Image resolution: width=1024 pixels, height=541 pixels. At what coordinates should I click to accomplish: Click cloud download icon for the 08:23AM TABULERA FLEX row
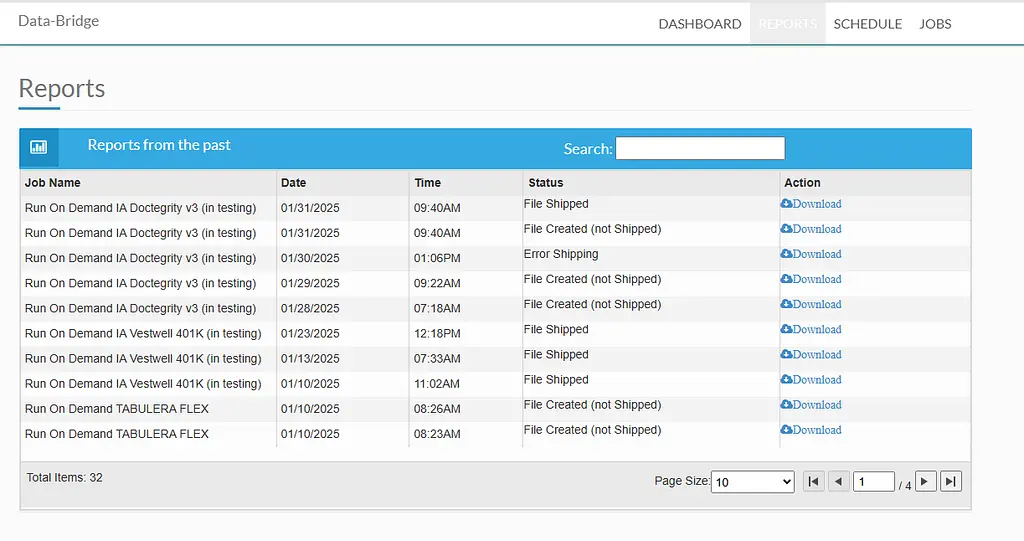coord(786,429)
